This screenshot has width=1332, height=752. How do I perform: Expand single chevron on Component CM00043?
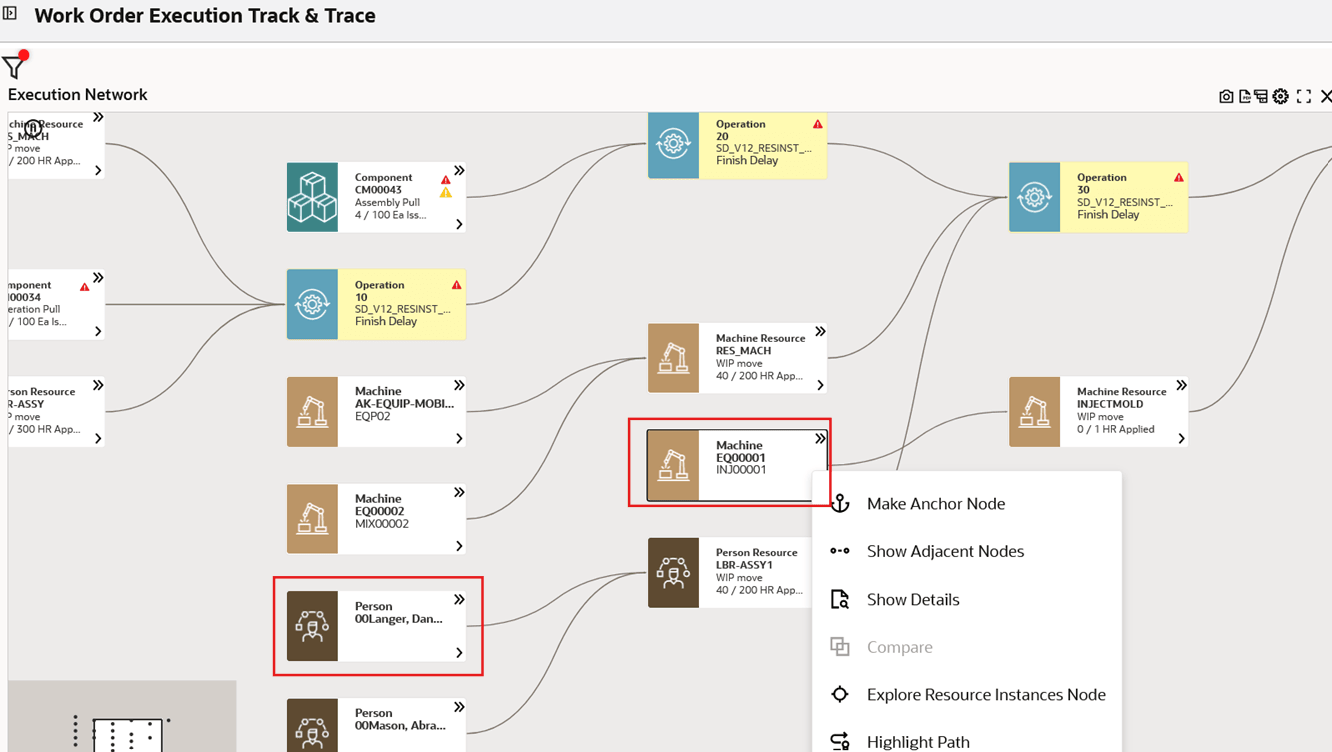459,224
